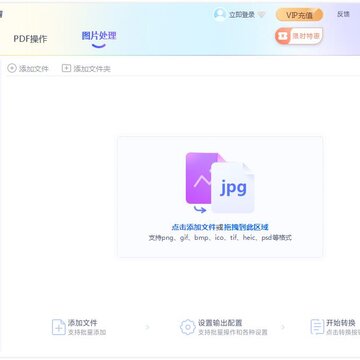This screenshot has width=360, height=360.
Task: Click the 添加文件 step document icon
Action: coord(59,327)
